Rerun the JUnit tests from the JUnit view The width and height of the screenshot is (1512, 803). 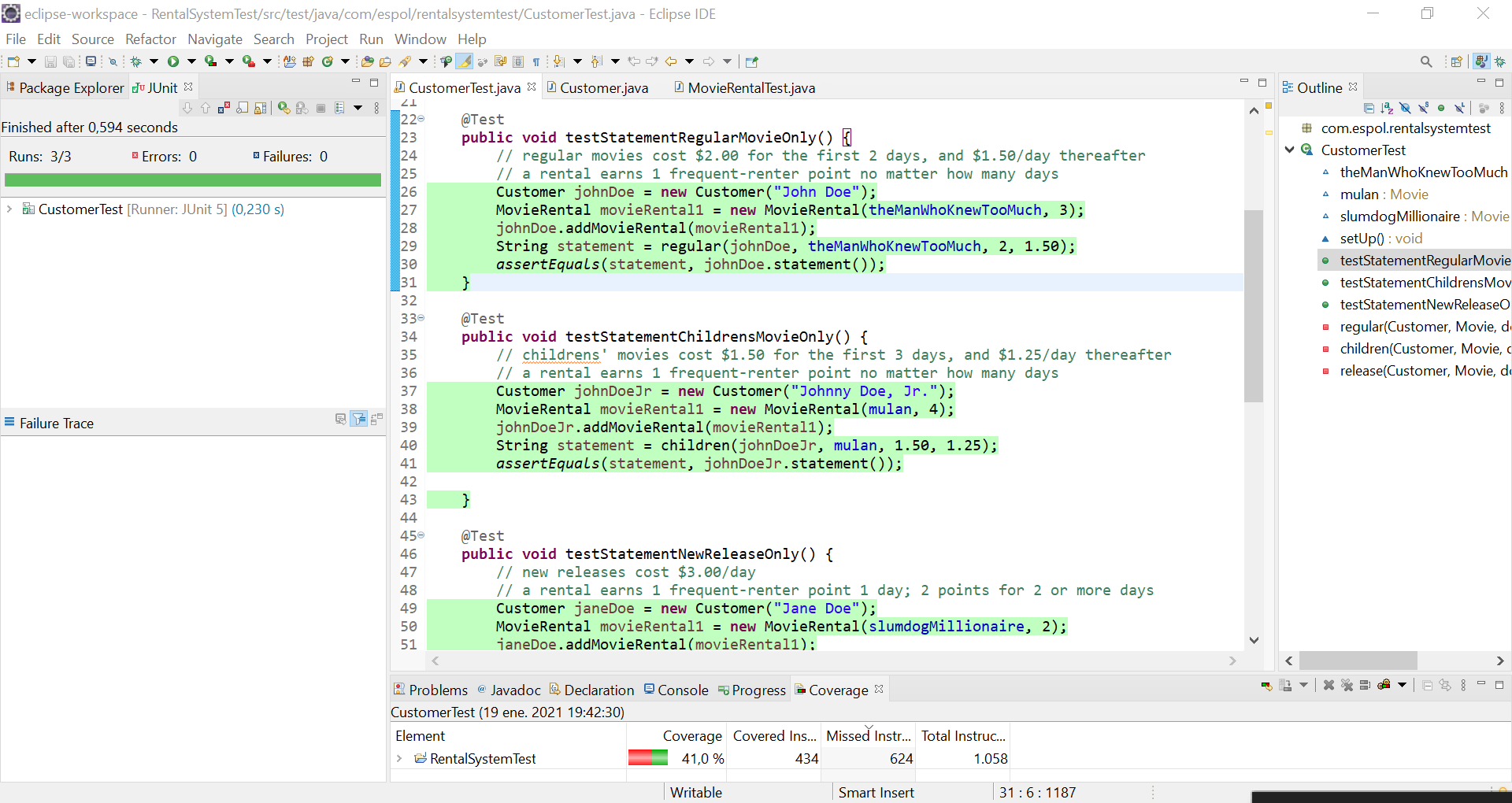(284, 108)
